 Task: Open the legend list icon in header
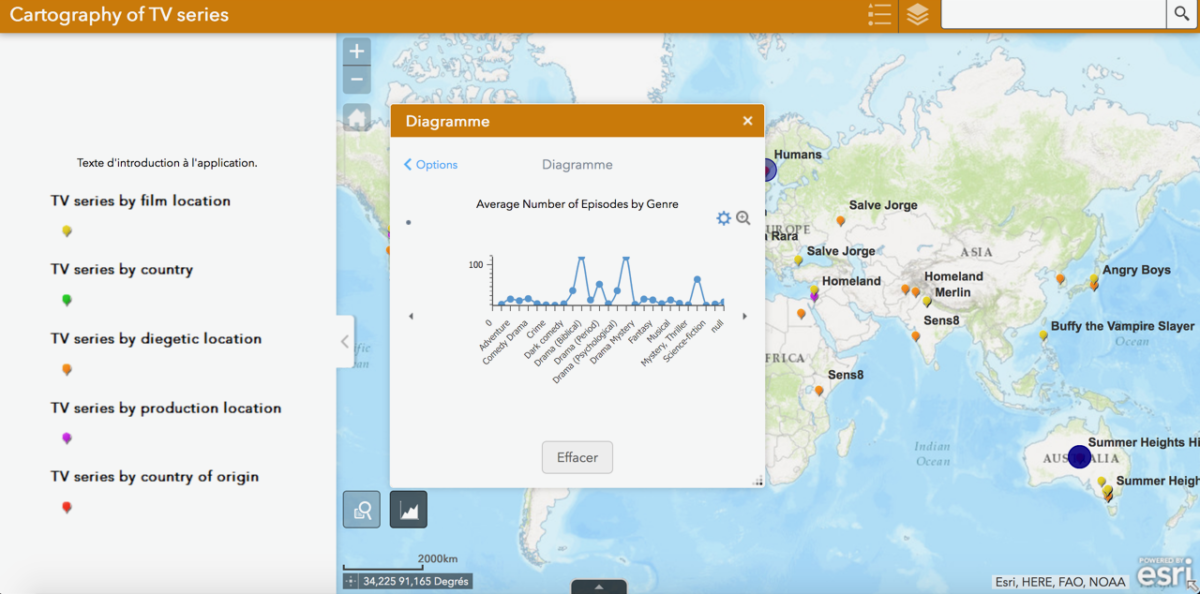879,15
